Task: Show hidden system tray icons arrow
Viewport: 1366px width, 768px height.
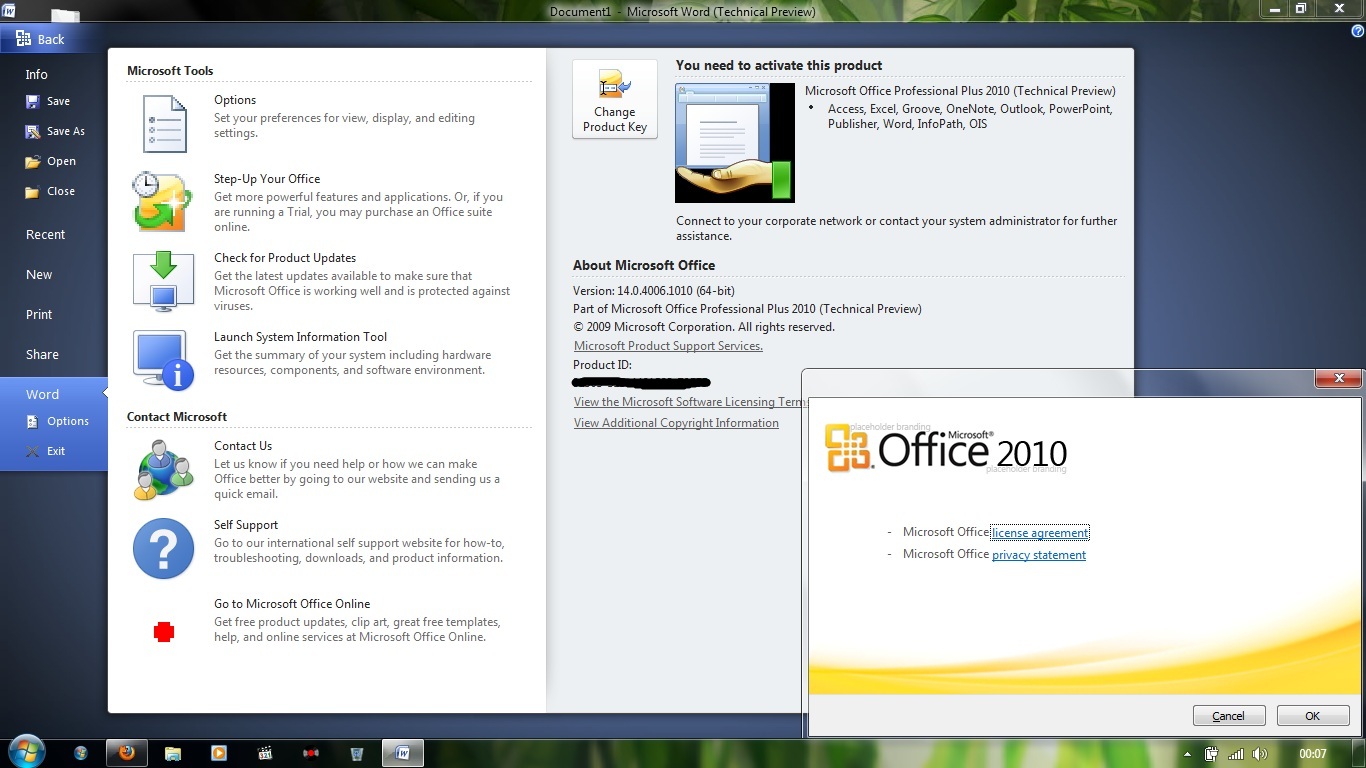Action: pyautogui.click(x=1187, y=754)
